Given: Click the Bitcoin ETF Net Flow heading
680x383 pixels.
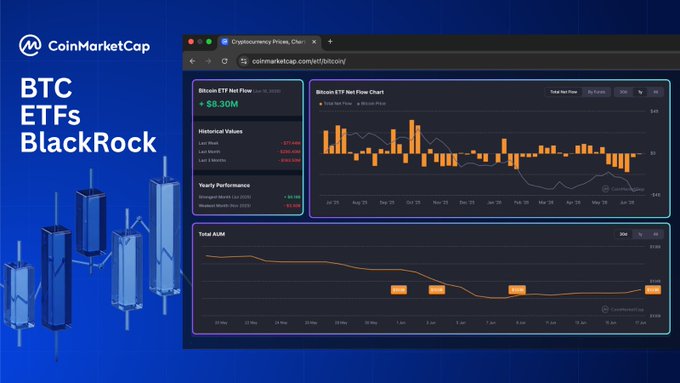Looking at the screenshot, I should [x=225, y=91].
